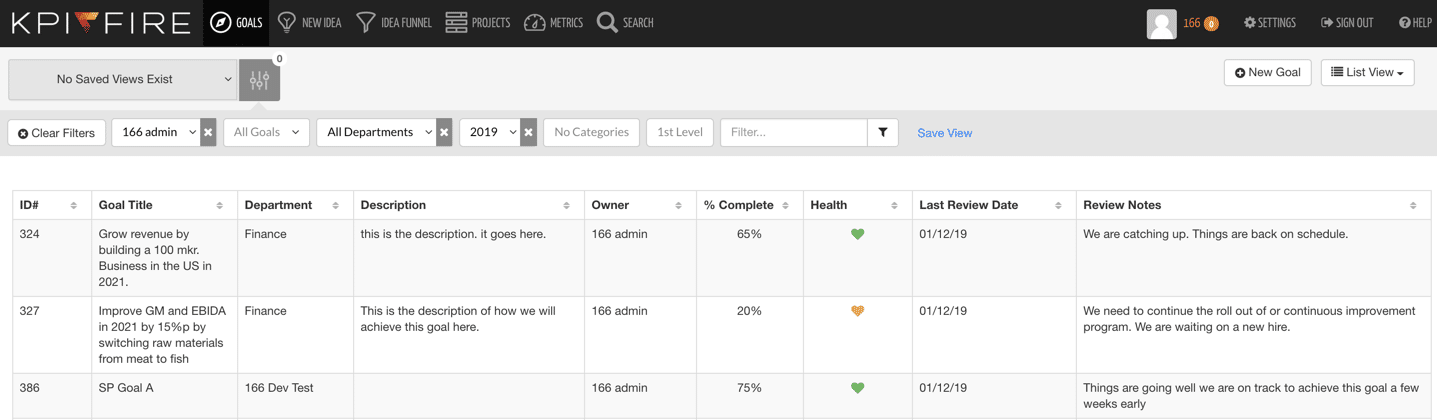Remove the 2019 year filter
1437x420 pixels.
pos(528,132)
